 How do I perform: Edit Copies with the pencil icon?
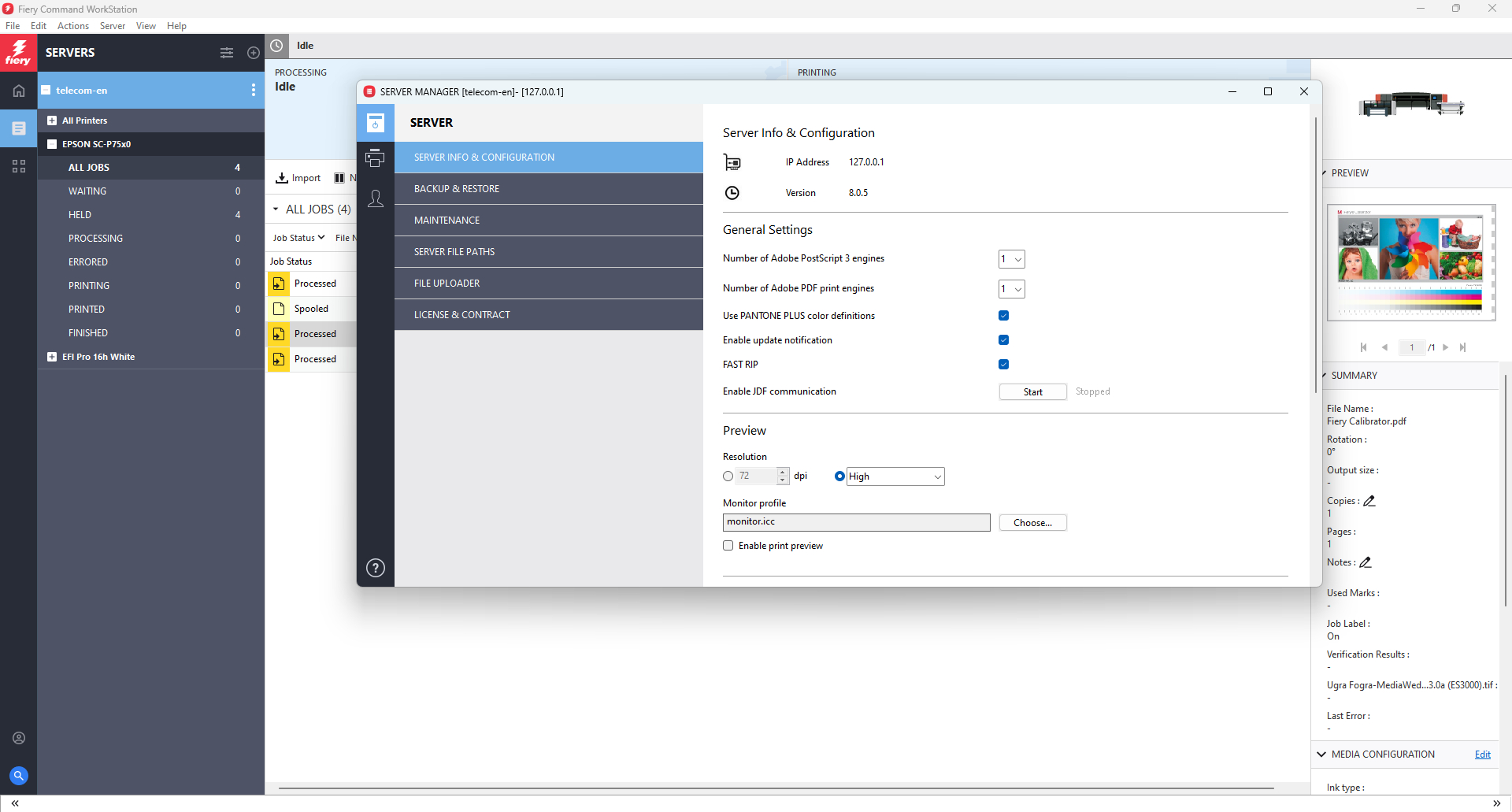point(1369,501)
